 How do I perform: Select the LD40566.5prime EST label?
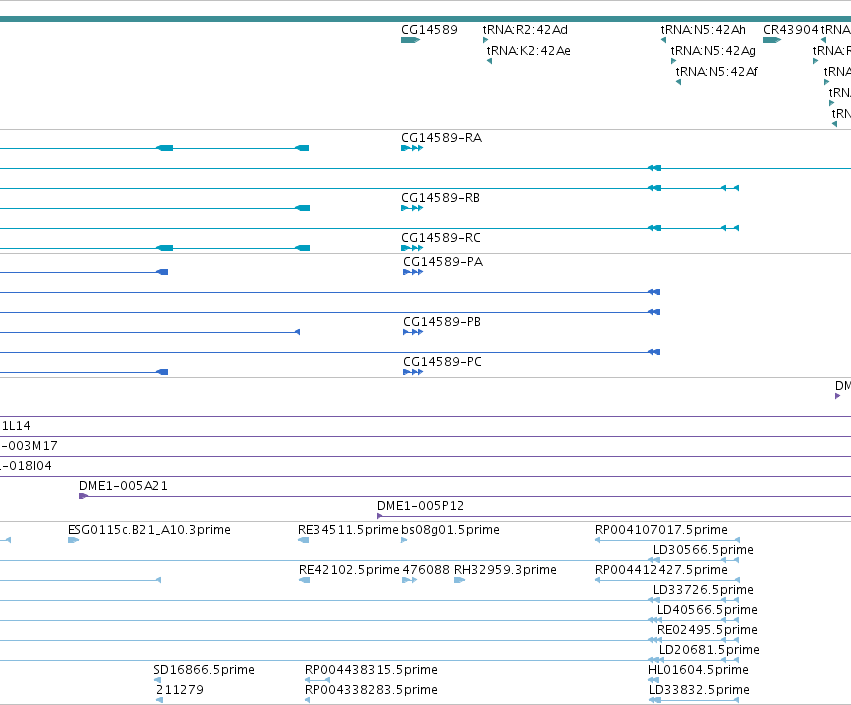(707, 610)
